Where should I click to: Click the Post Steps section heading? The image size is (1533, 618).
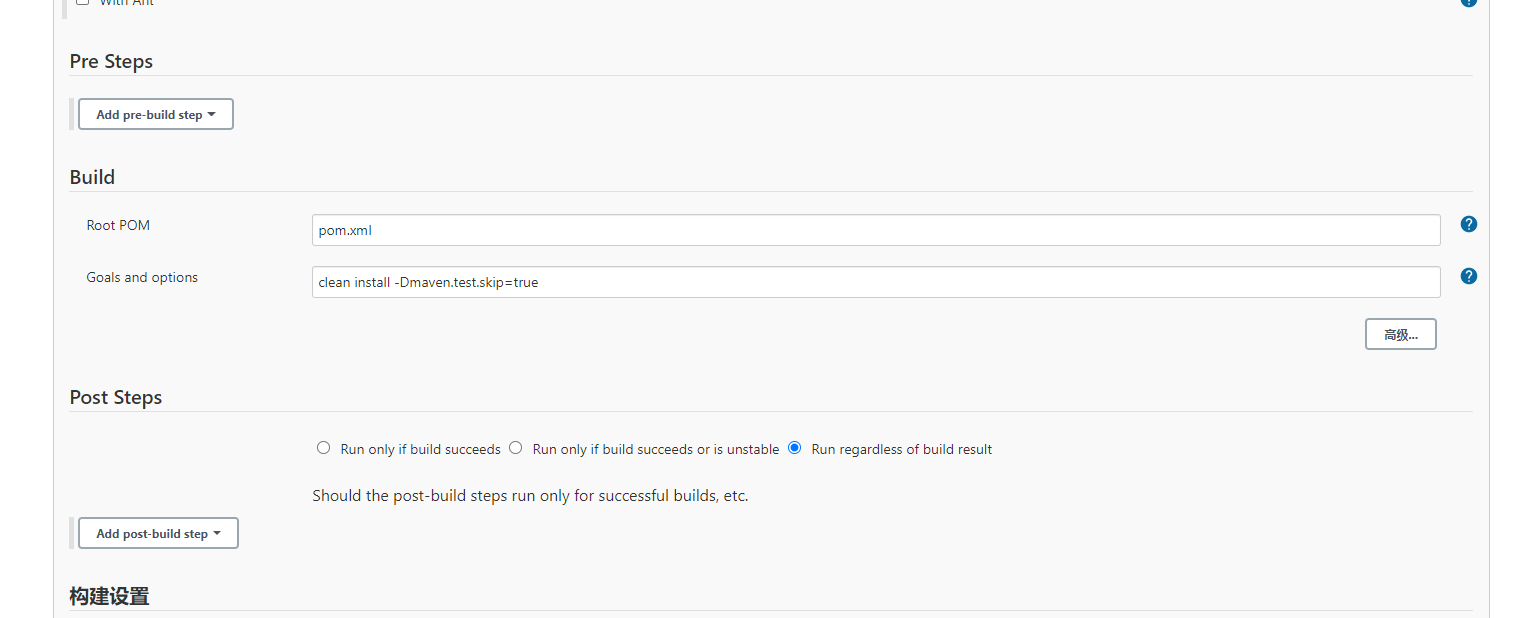(116, 397)
